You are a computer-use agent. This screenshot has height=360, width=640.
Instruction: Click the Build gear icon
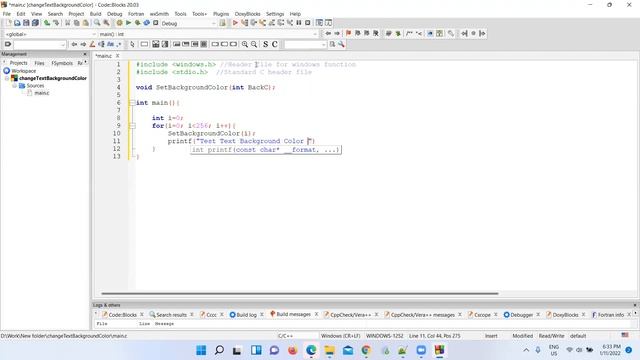pyautogui.click(x=119, y=23)
